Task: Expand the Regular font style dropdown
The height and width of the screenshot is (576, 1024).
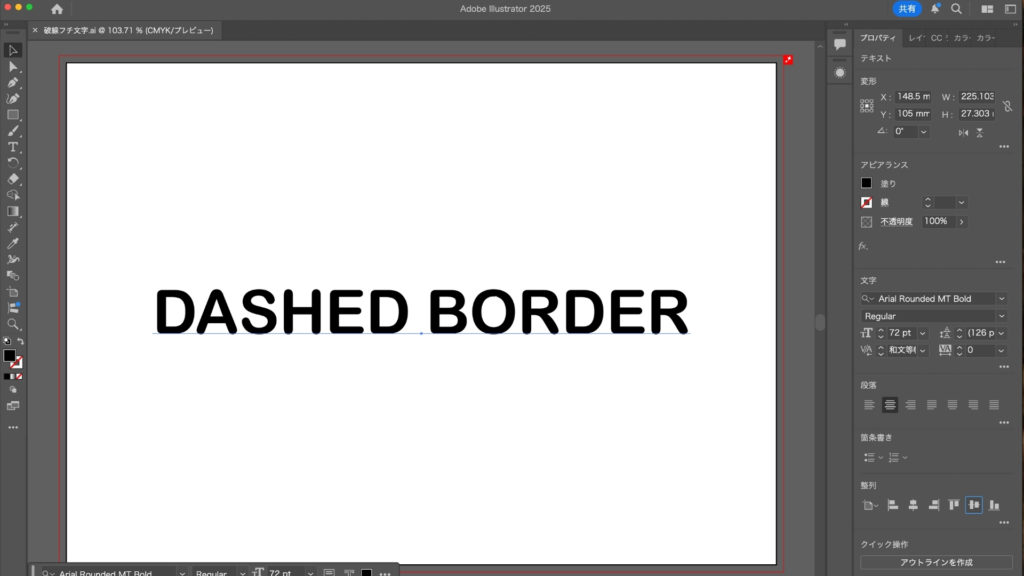Action: coord(1001,316)
